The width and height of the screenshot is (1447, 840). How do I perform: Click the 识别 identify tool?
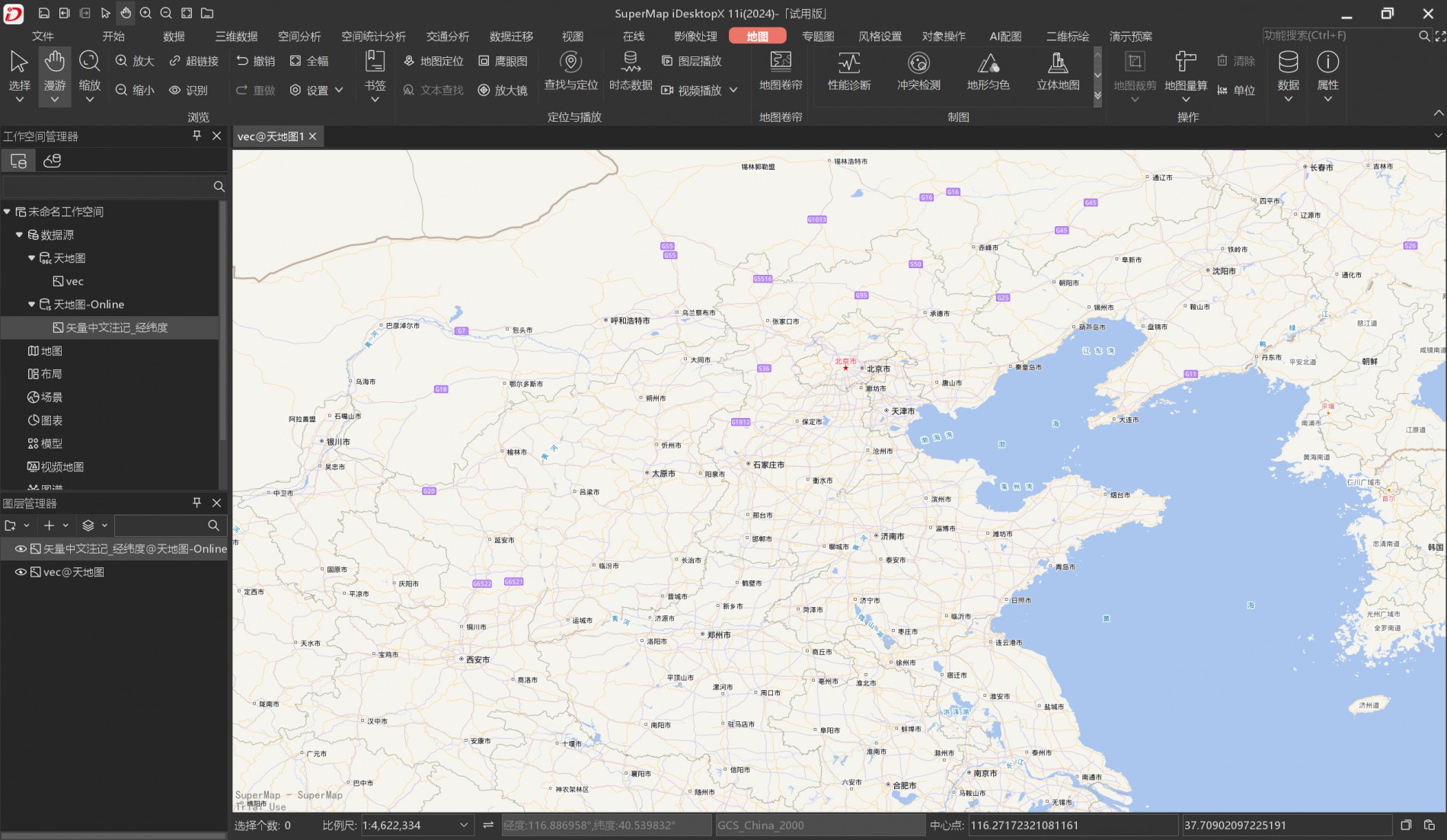point(188,90)
